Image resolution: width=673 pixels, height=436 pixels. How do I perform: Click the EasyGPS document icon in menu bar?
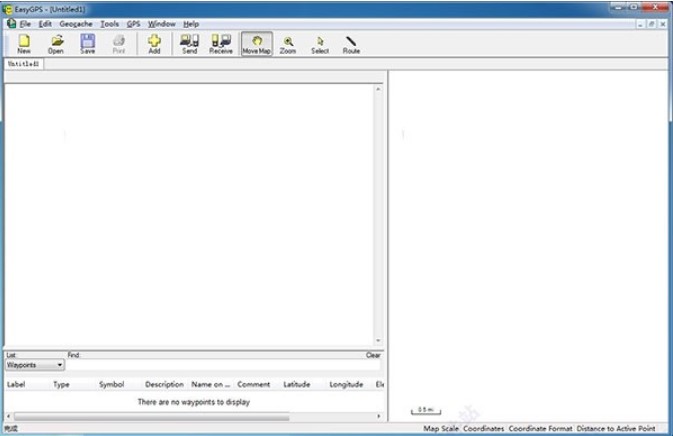click(11, 24)
